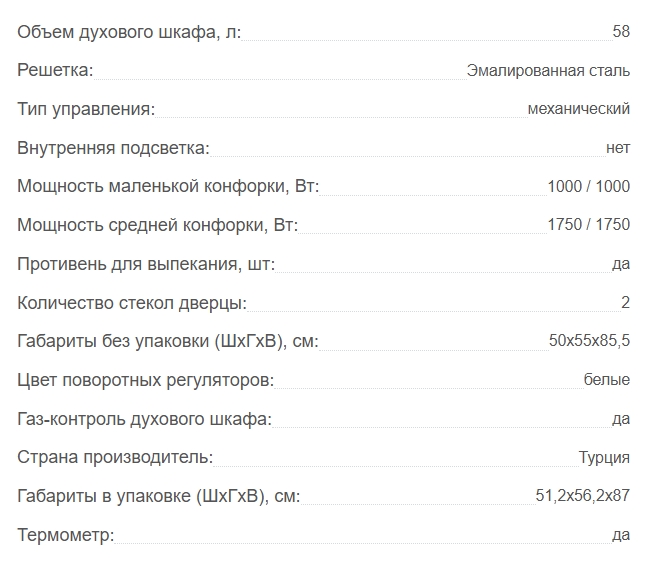648x573 pixels.
Task: Click the oven volume label "Объем духового шкафа, л"
Action: click(129, 32)
